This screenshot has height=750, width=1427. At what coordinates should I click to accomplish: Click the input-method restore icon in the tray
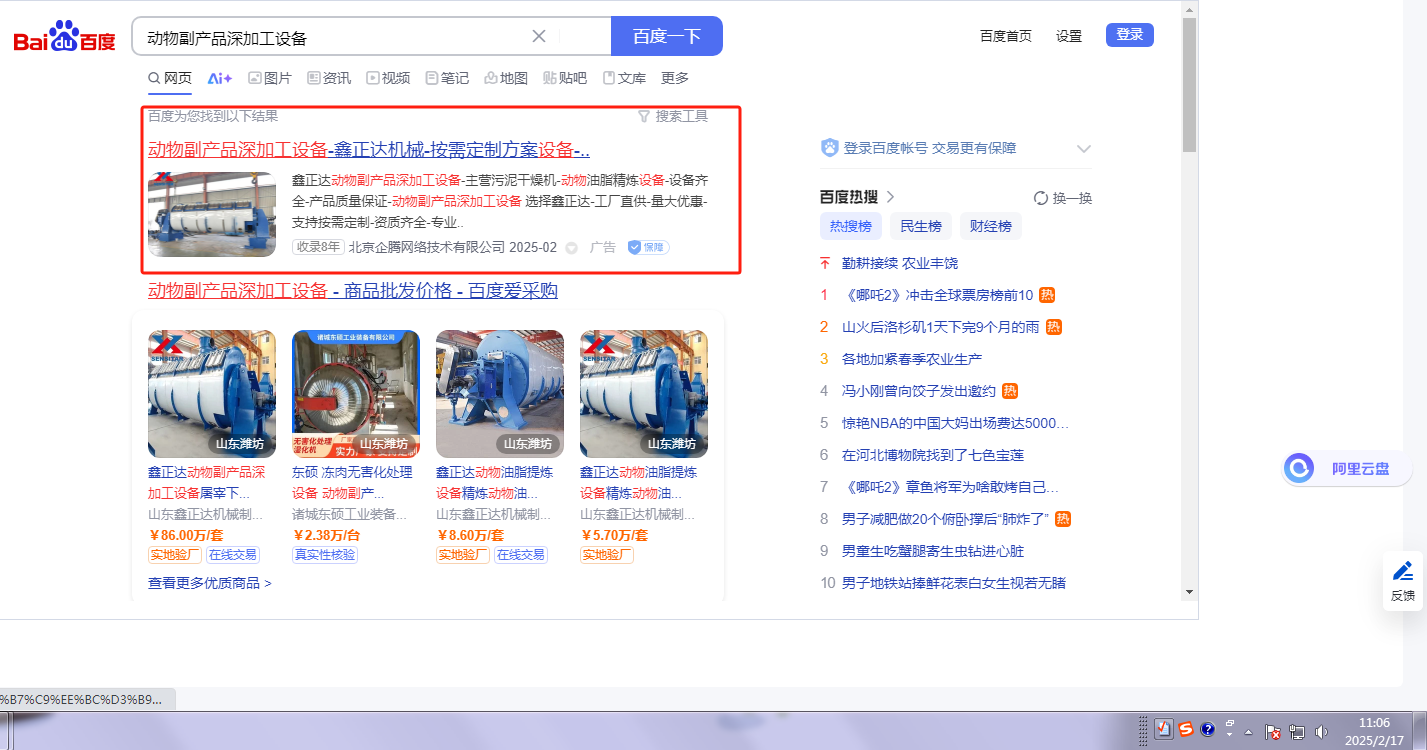[x=1230, y=724]
